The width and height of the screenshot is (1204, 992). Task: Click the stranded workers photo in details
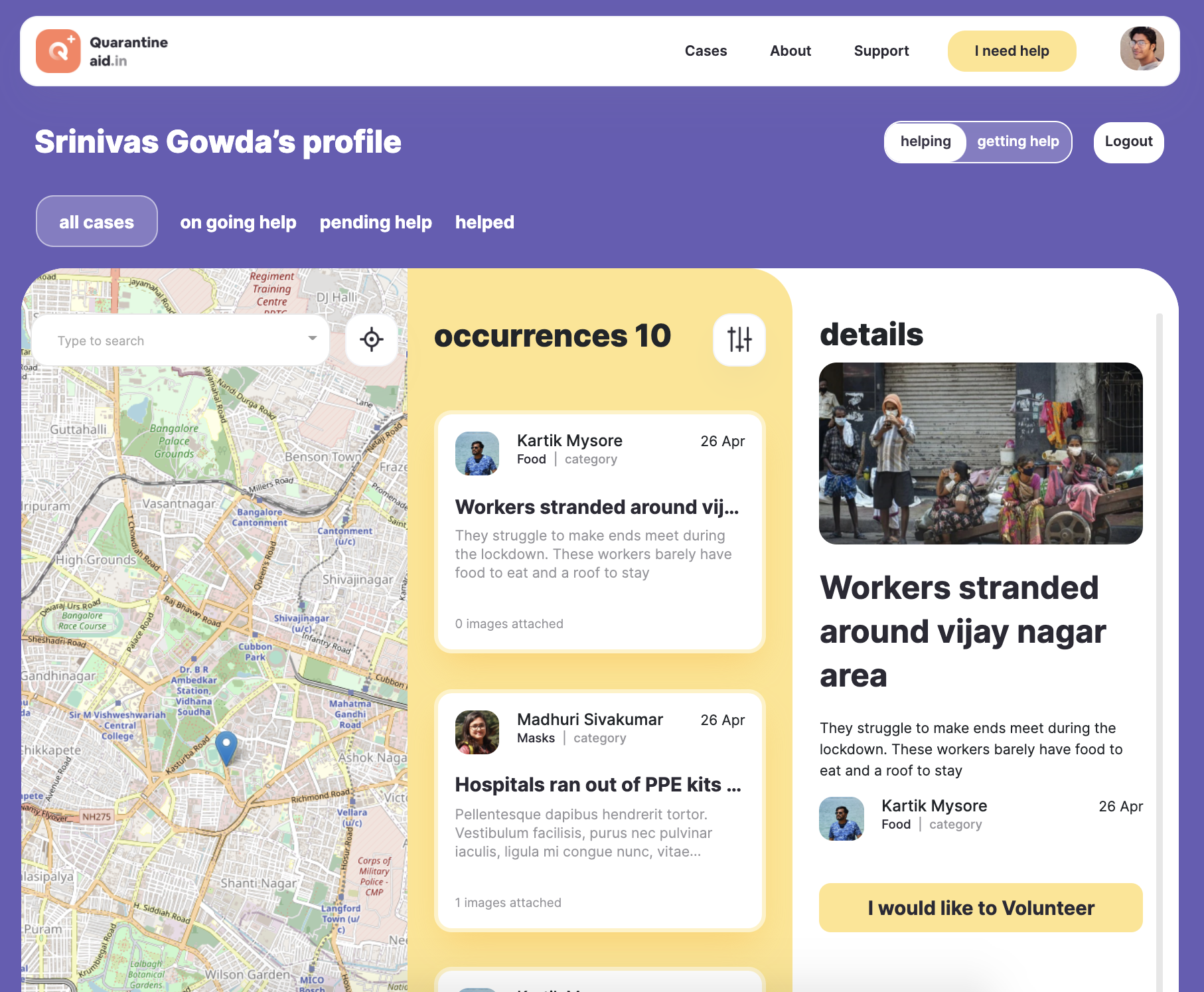980,454
